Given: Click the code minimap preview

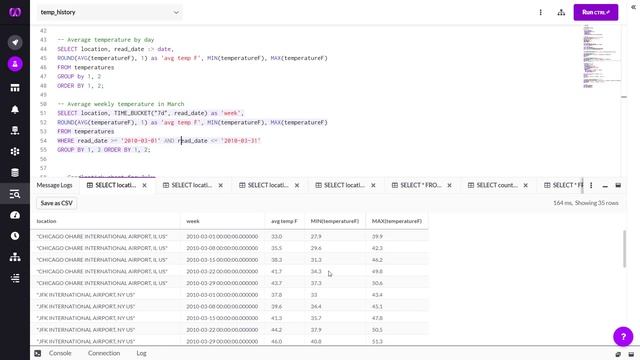Looking at the screenshot, I should 601,56.
